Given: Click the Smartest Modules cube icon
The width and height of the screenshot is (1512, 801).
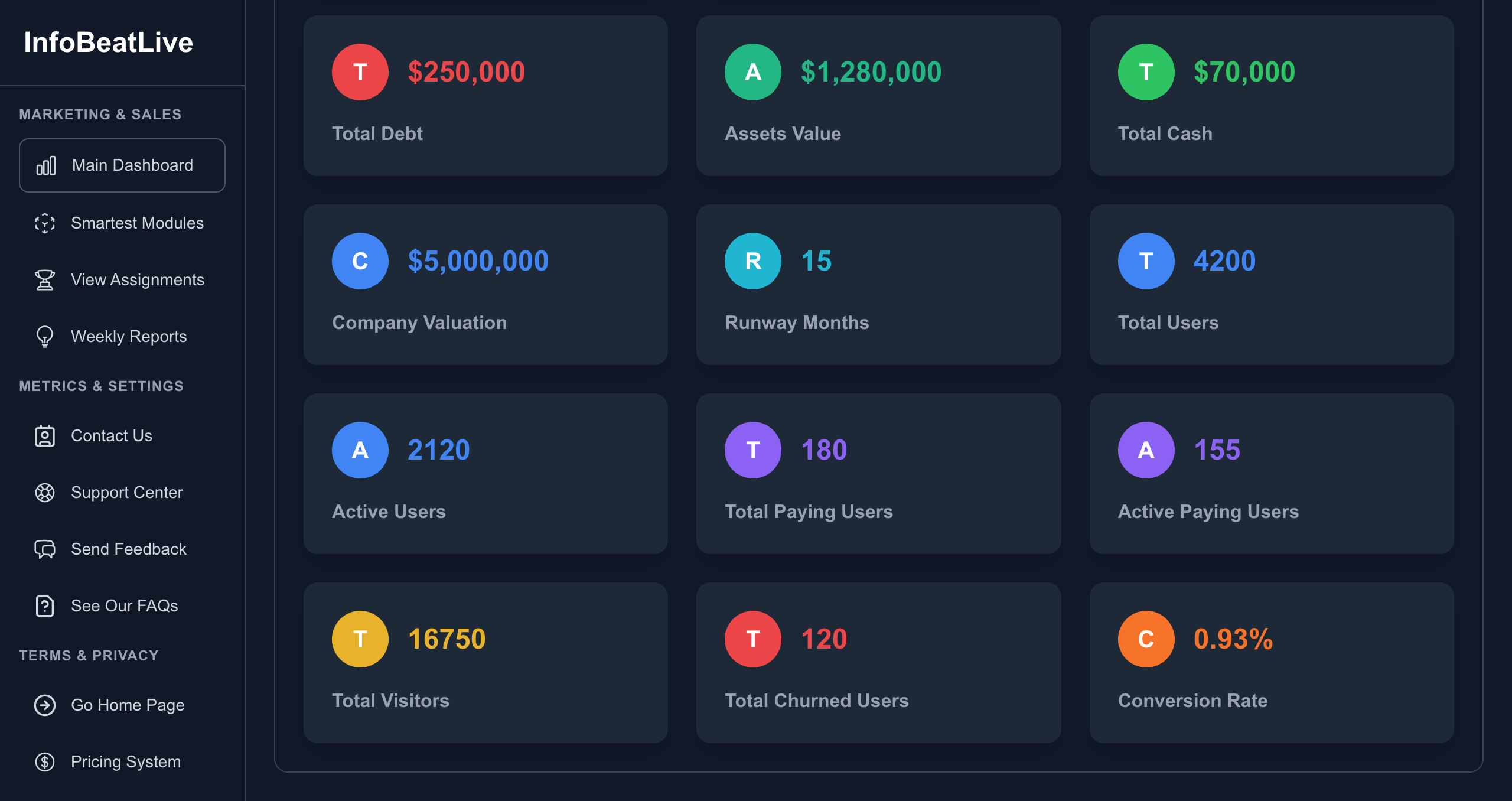Looking at the screenshot, I should [x=45, y=223].
